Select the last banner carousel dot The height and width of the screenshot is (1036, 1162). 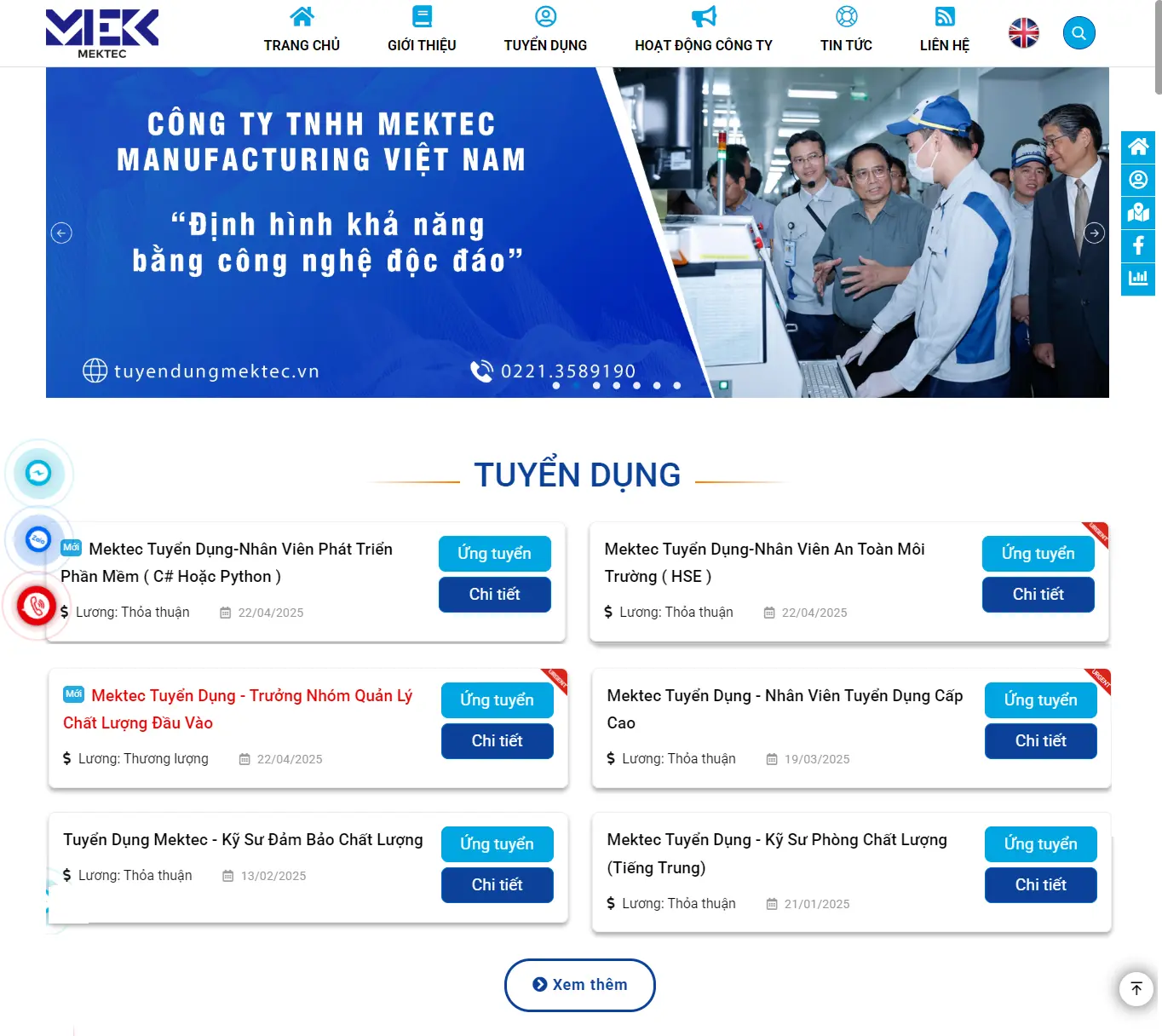tap(677, 386)
